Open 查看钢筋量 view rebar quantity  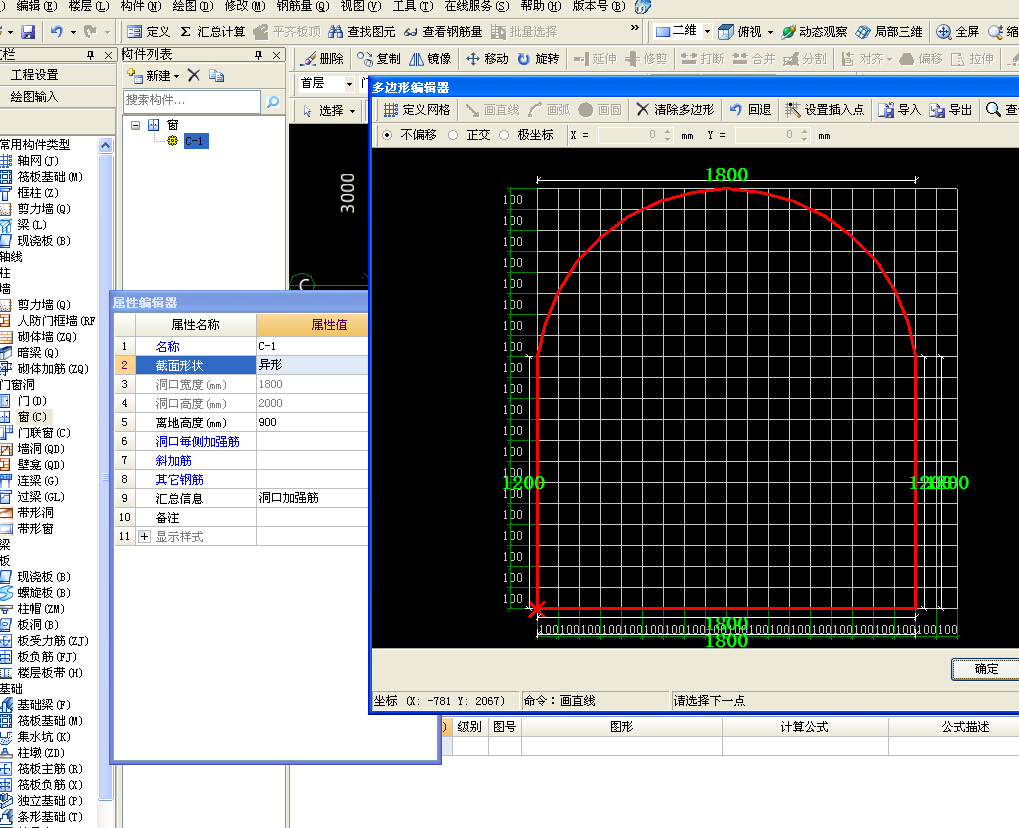(443, 31)
